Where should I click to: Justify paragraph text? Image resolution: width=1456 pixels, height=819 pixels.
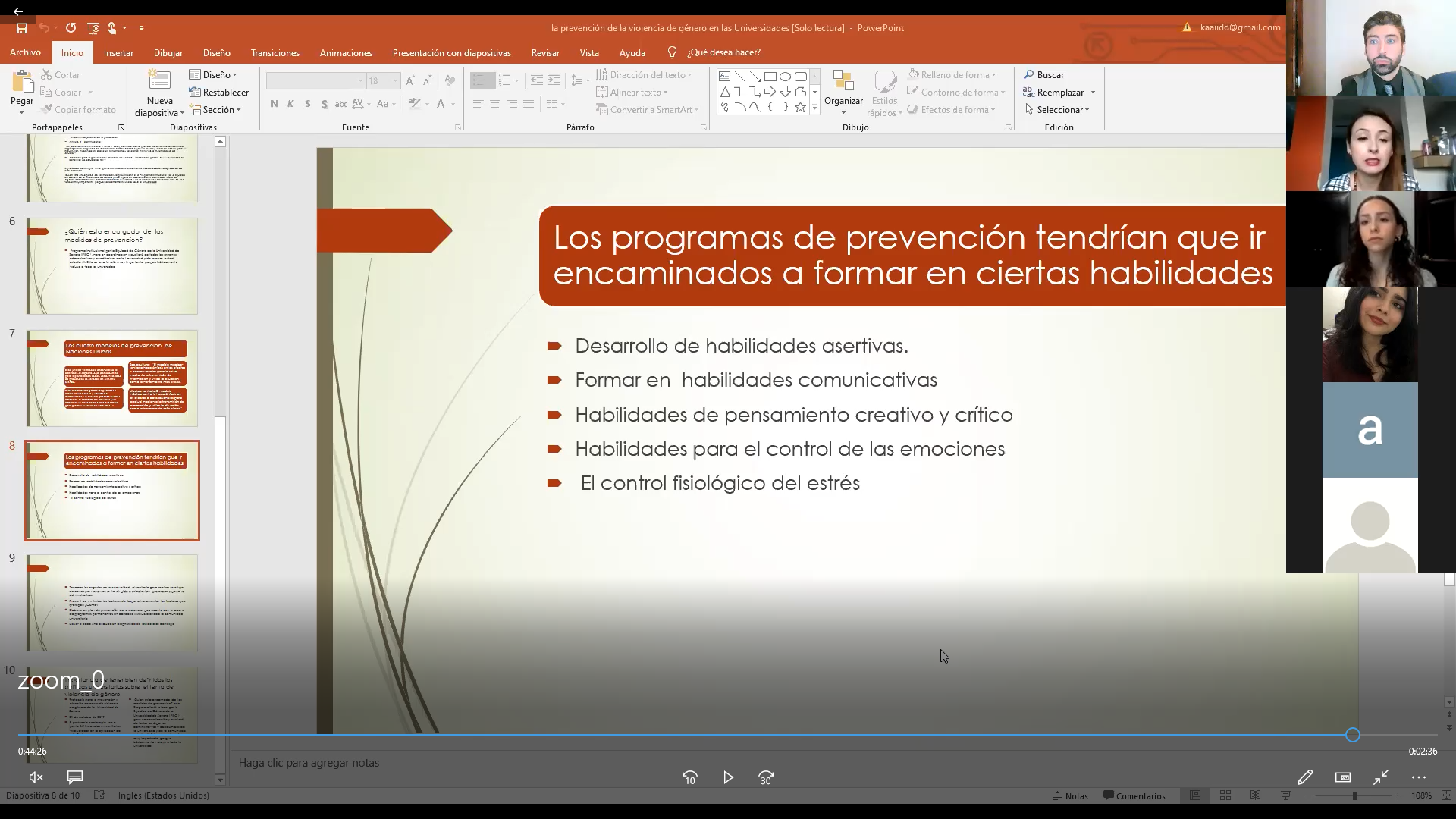tap(529, 104)
